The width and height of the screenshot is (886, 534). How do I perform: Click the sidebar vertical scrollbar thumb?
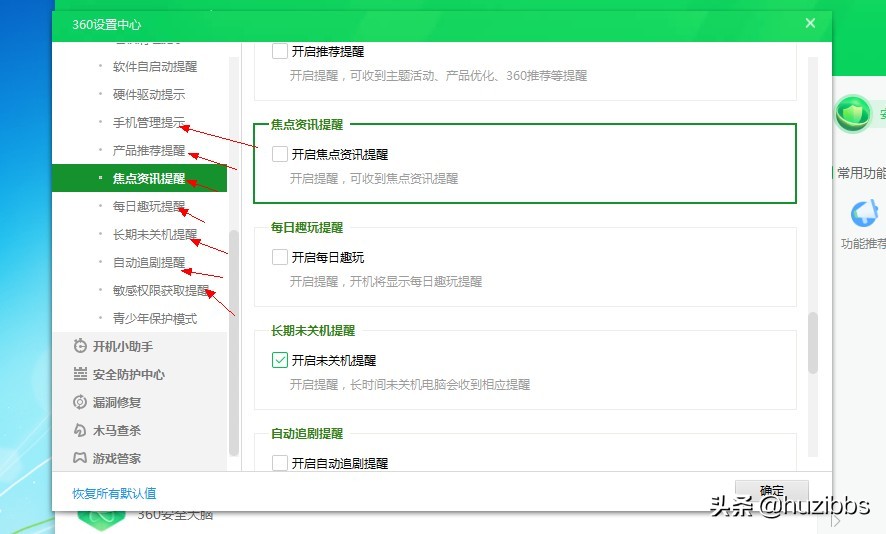(233, 342)
